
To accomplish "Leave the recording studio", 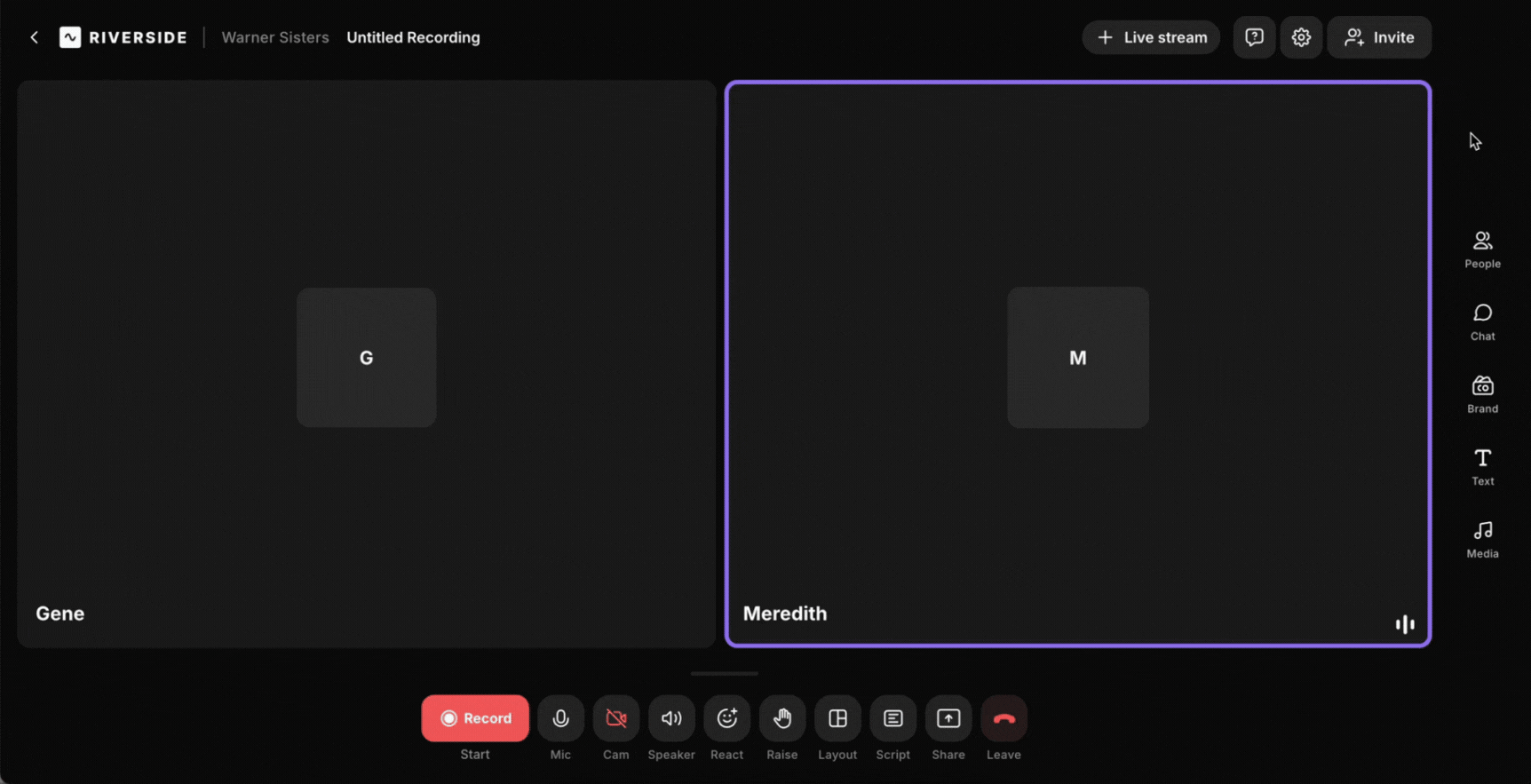I will pyautogui.click(x=1003, y=718).
